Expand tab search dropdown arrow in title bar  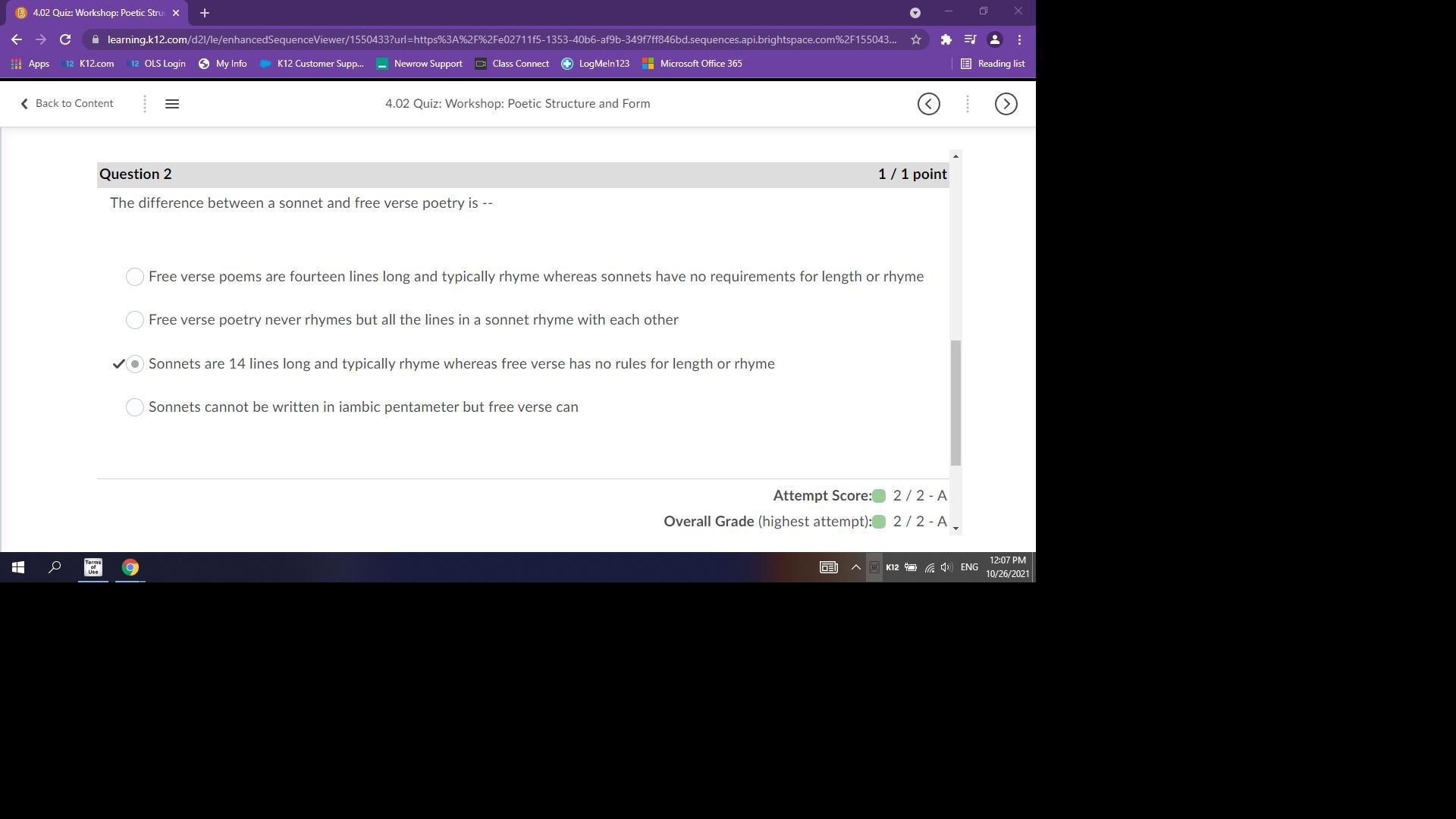(915, 13)
